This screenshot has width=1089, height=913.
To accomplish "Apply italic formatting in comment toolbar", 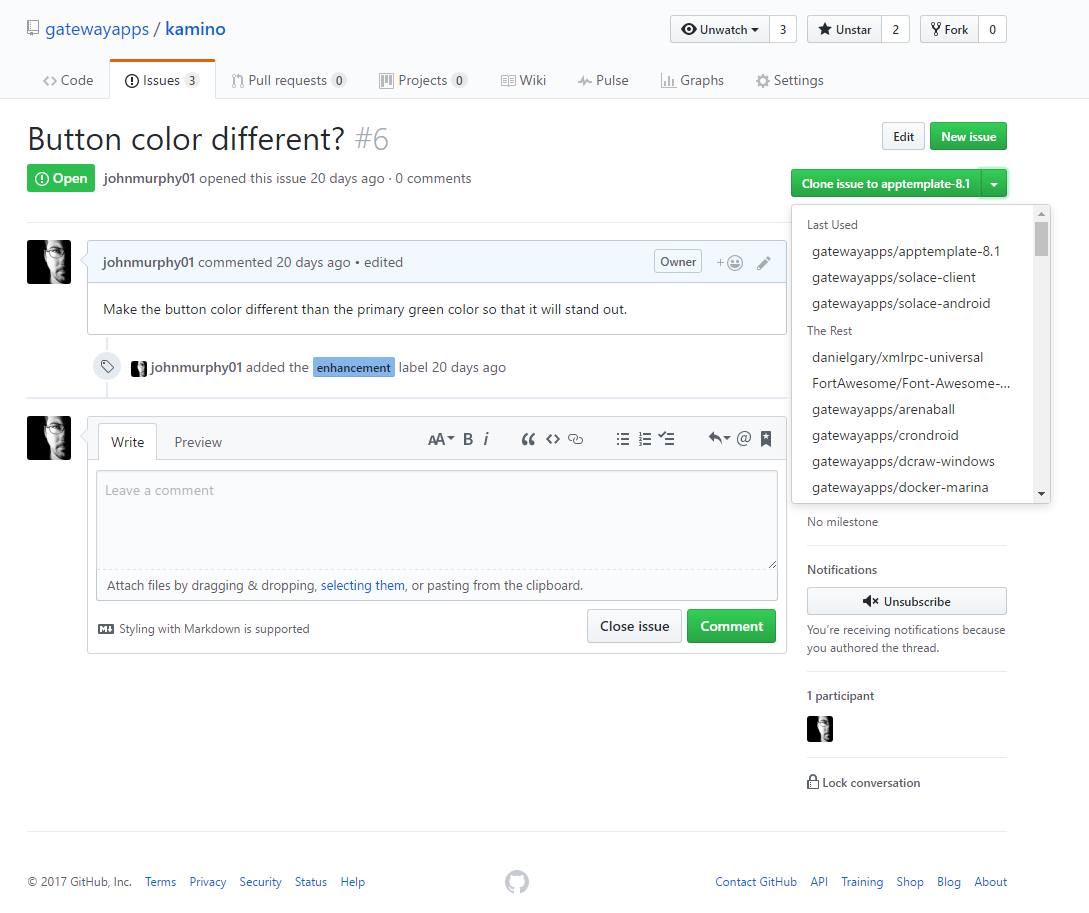I will [486, 439].
